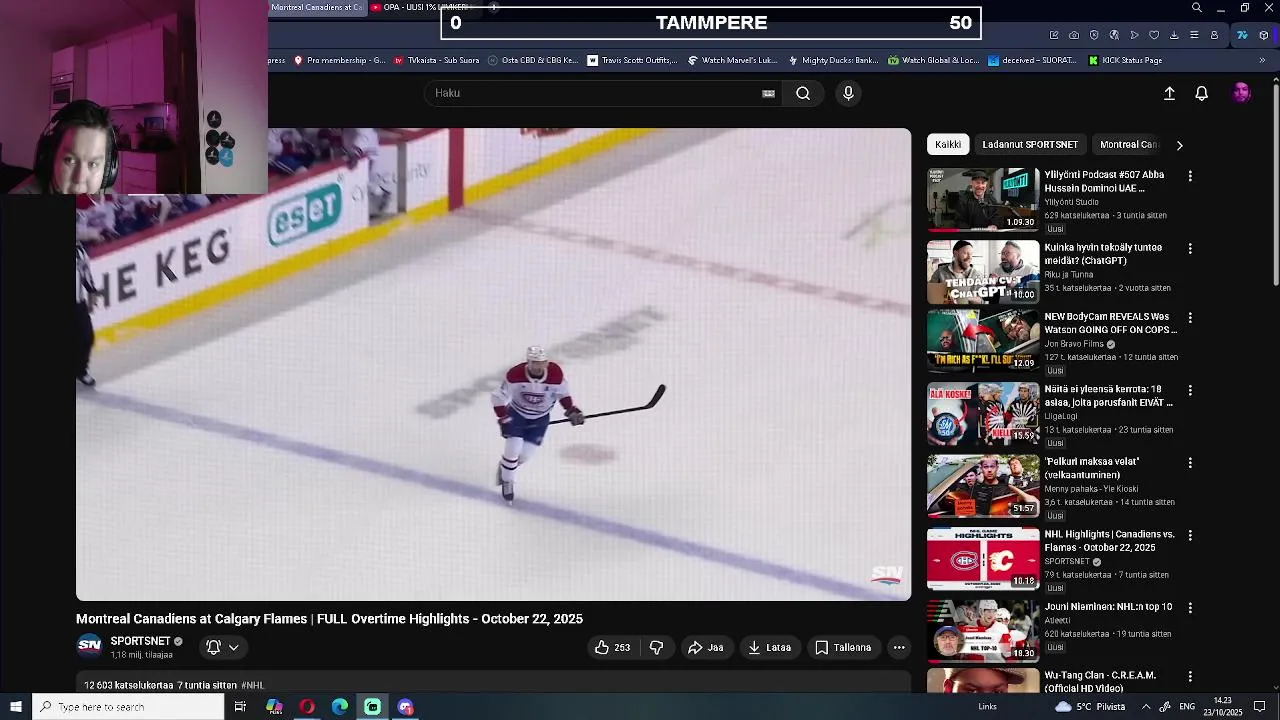The height and width of the screenshot is (720, 1280).
Task: Activate voice search microphone icon
Action: 848,93
